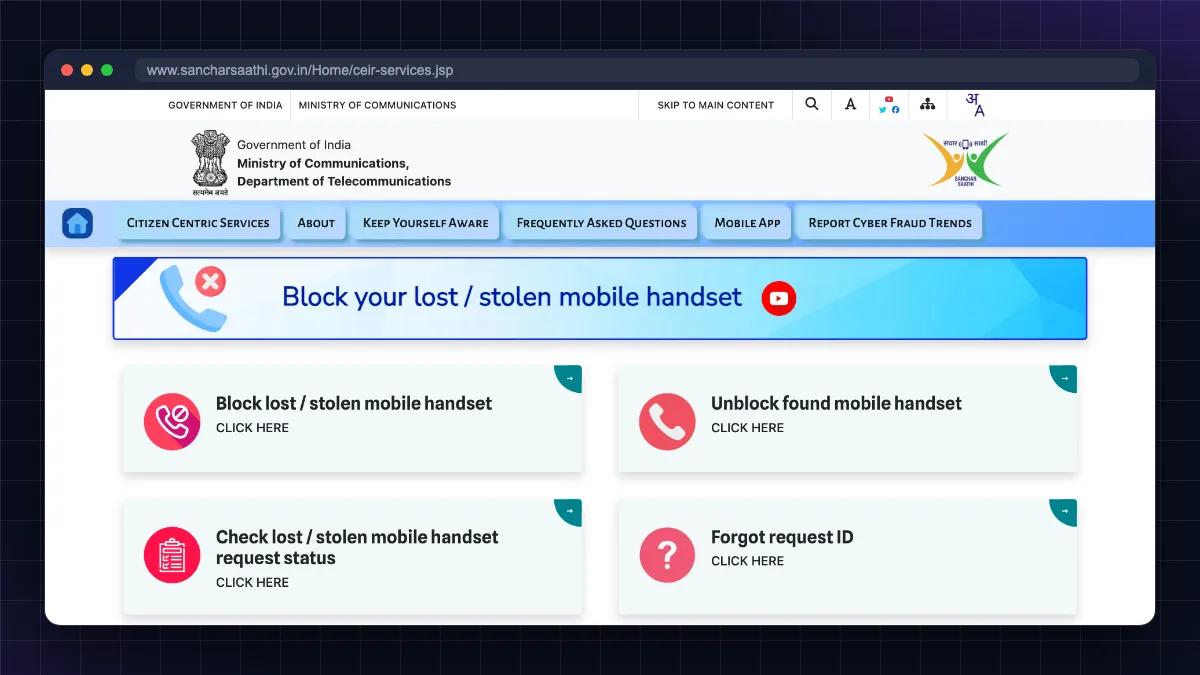
Task: Click CLICK HERE under Unblock found handset
Action: 747,428
